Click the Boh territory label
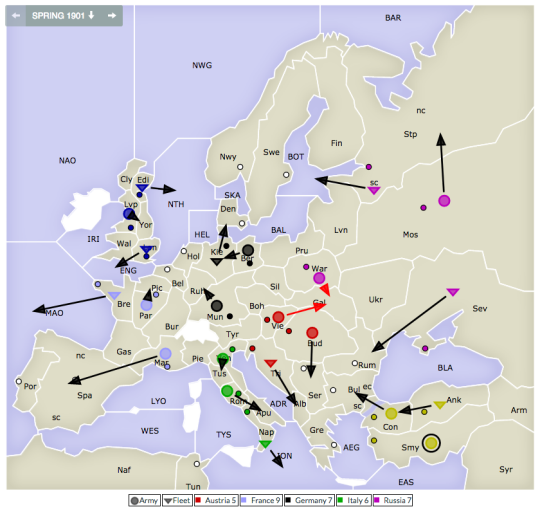Viewport: 540px width, 516px height. tap(257, 306)
